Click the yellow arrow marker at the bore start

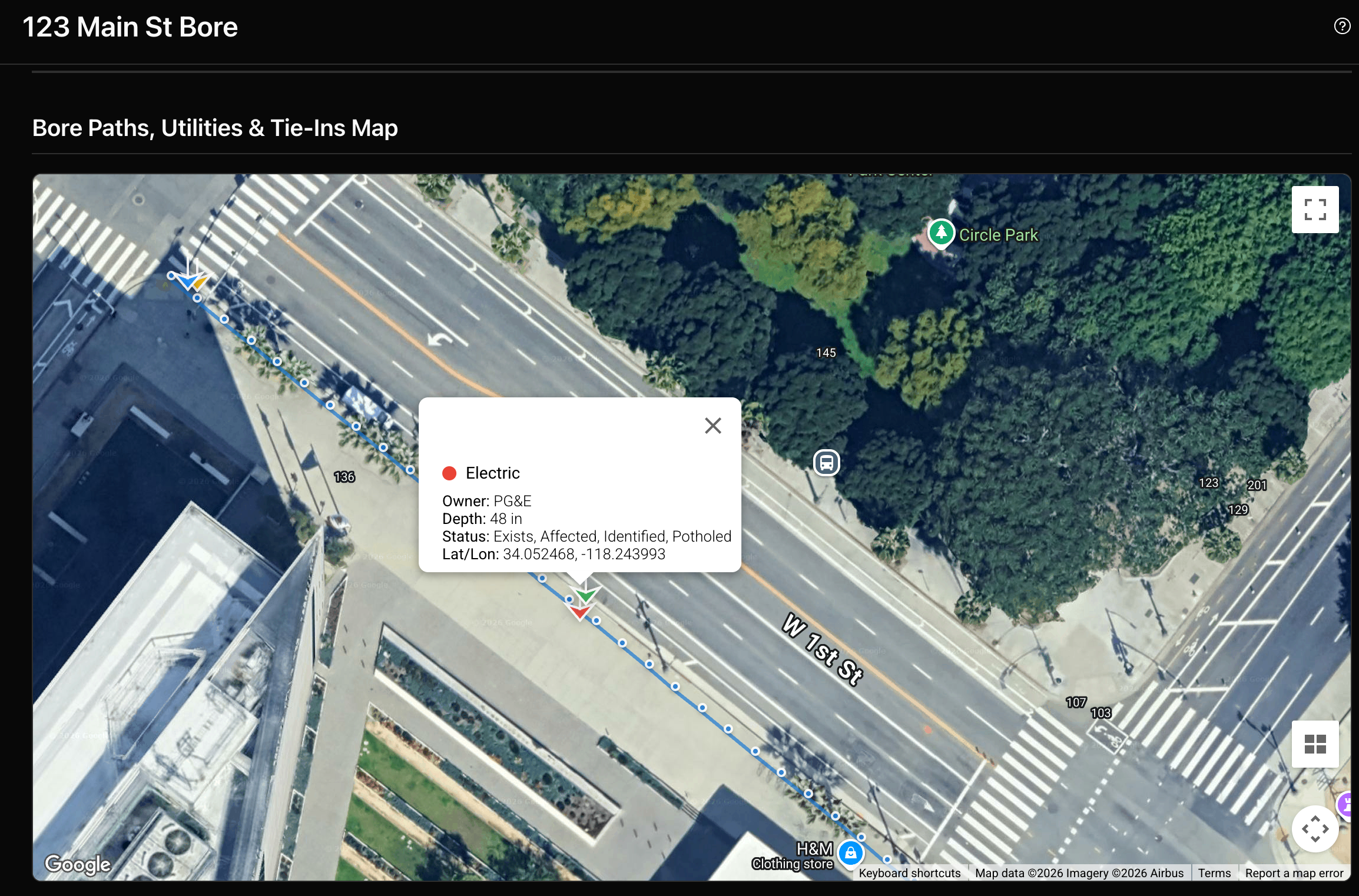(x=200, y=282)
